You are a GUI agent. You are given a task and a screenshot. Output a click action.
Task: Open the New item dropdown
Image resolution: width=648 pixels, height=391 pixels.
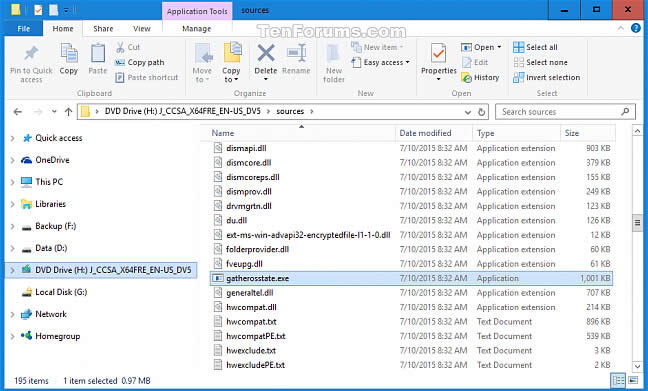click(x=377, y=47)
